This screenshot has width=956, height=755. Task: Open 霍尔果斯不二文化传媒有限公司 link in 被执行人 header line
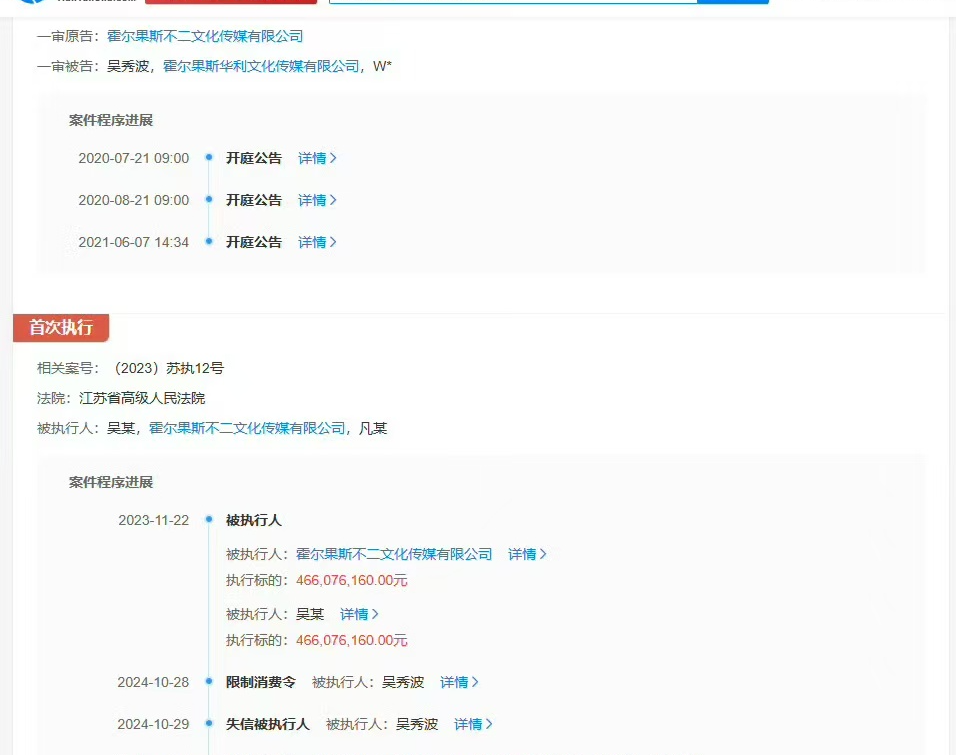(247, 428)
